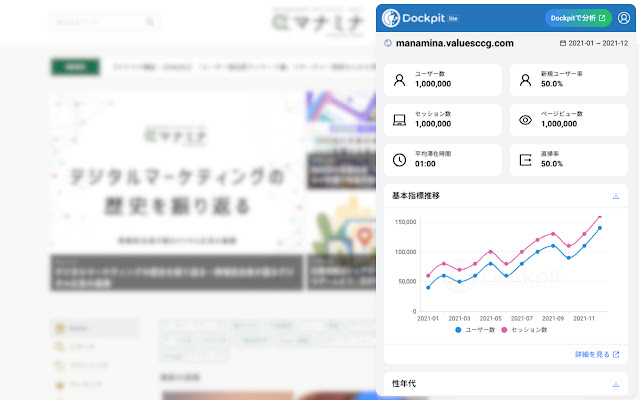The height and width of the screenshot is (400, 640).
Task: Click the last blue ユーザー数 data point
Action: [600, 228]
